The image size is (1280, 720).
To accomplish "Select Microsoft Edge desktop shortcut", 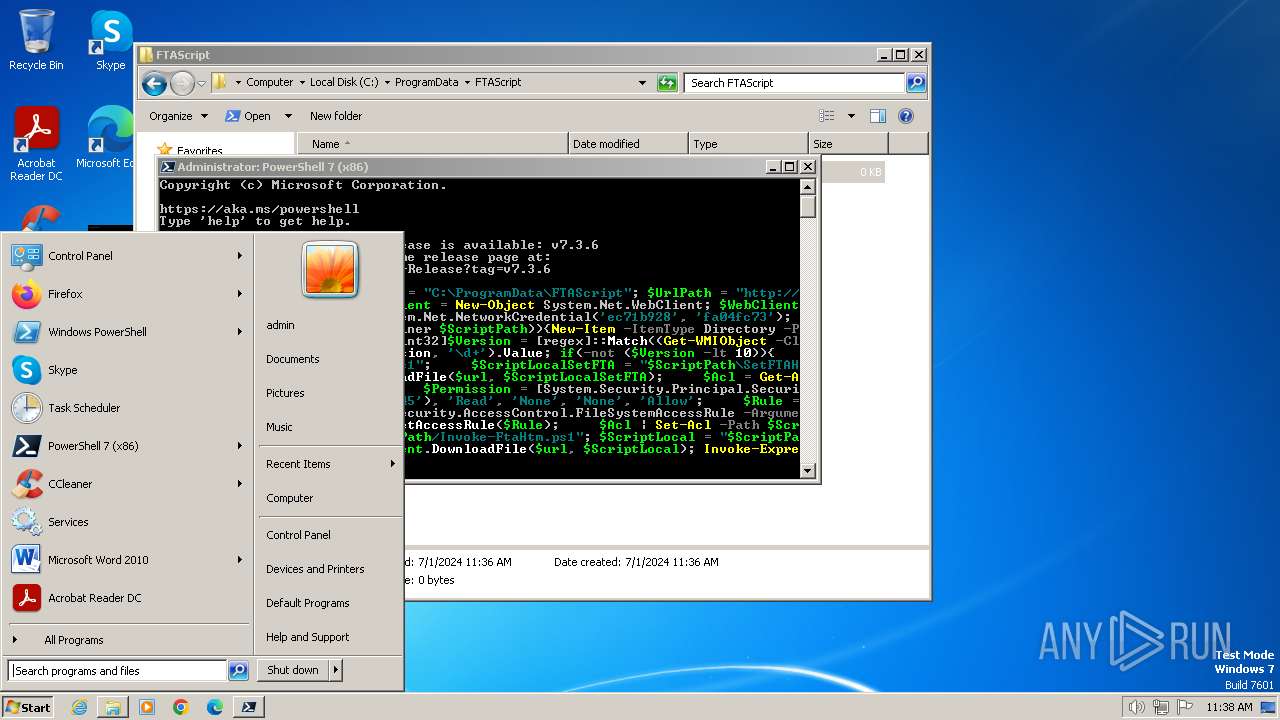I will click(x=106, y=138).
